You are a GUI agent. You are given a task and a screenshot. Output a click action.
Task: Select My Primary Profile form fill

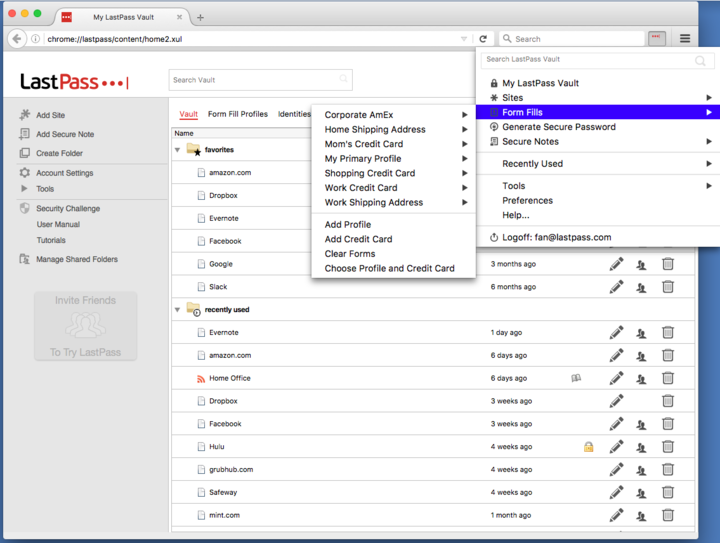pyautogui.click(x=363, y=158)
